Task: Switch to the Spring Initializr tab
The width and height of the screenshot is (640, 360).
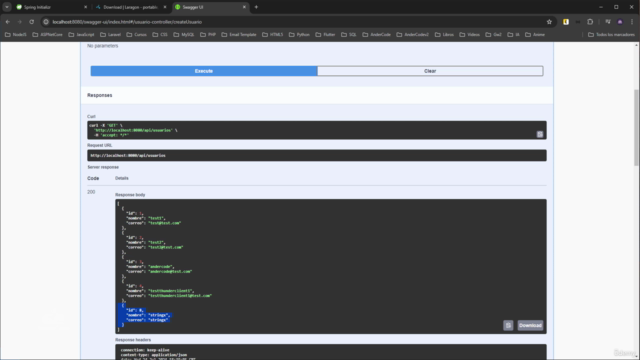Action: click(x=51, y=7)
